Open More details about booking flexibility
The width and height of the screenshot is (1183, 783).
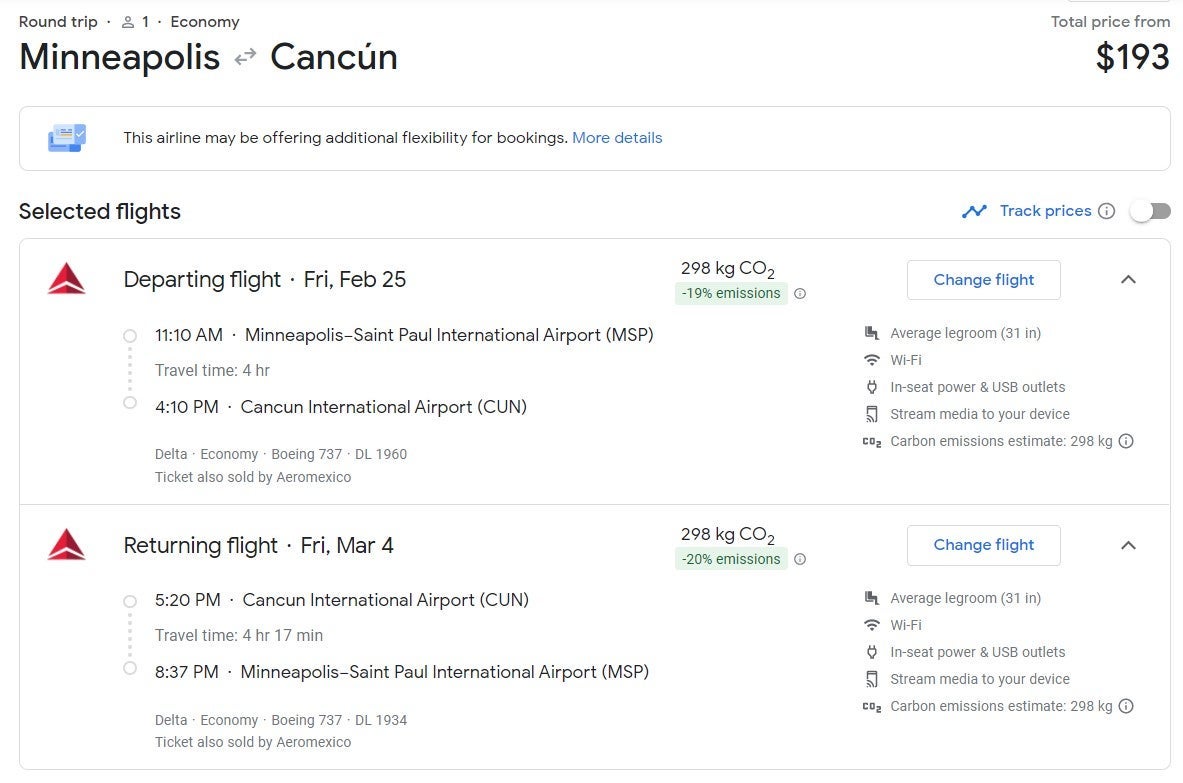(617, 138)
